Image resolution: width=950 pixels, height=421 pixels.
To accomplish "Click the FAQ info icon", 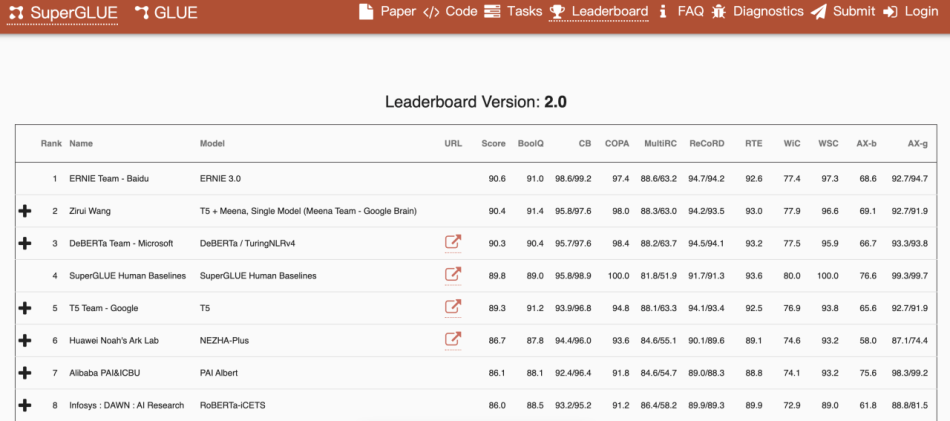I will (663, 12).
